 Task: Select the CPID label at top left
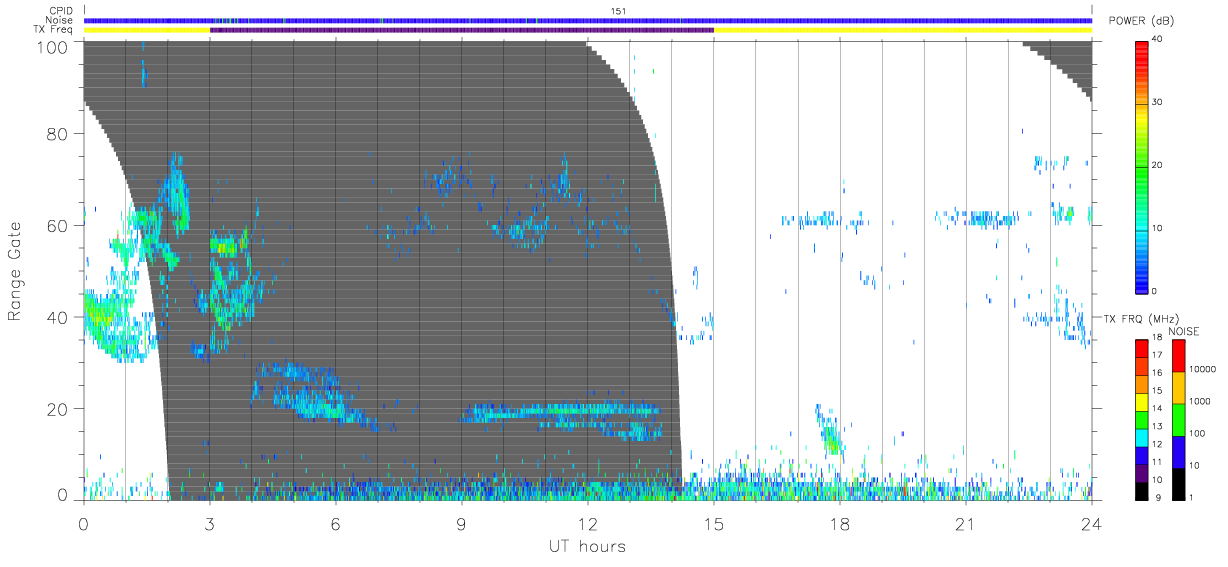click(61, 11)
